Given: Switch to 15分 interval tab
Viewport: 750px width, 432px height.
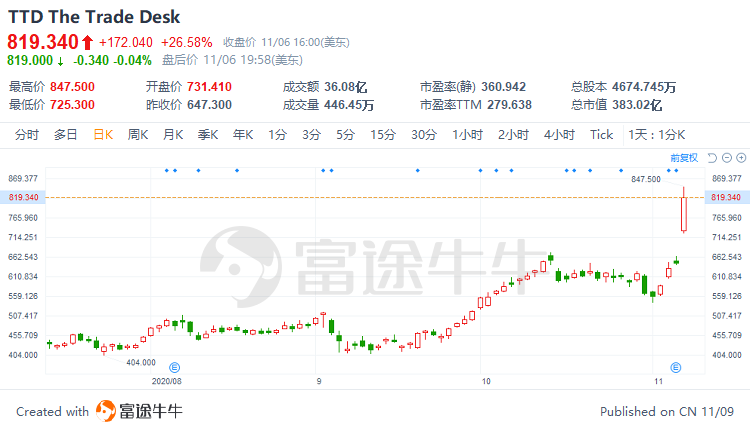Looking at the screenshot, I should click(383, 135).
